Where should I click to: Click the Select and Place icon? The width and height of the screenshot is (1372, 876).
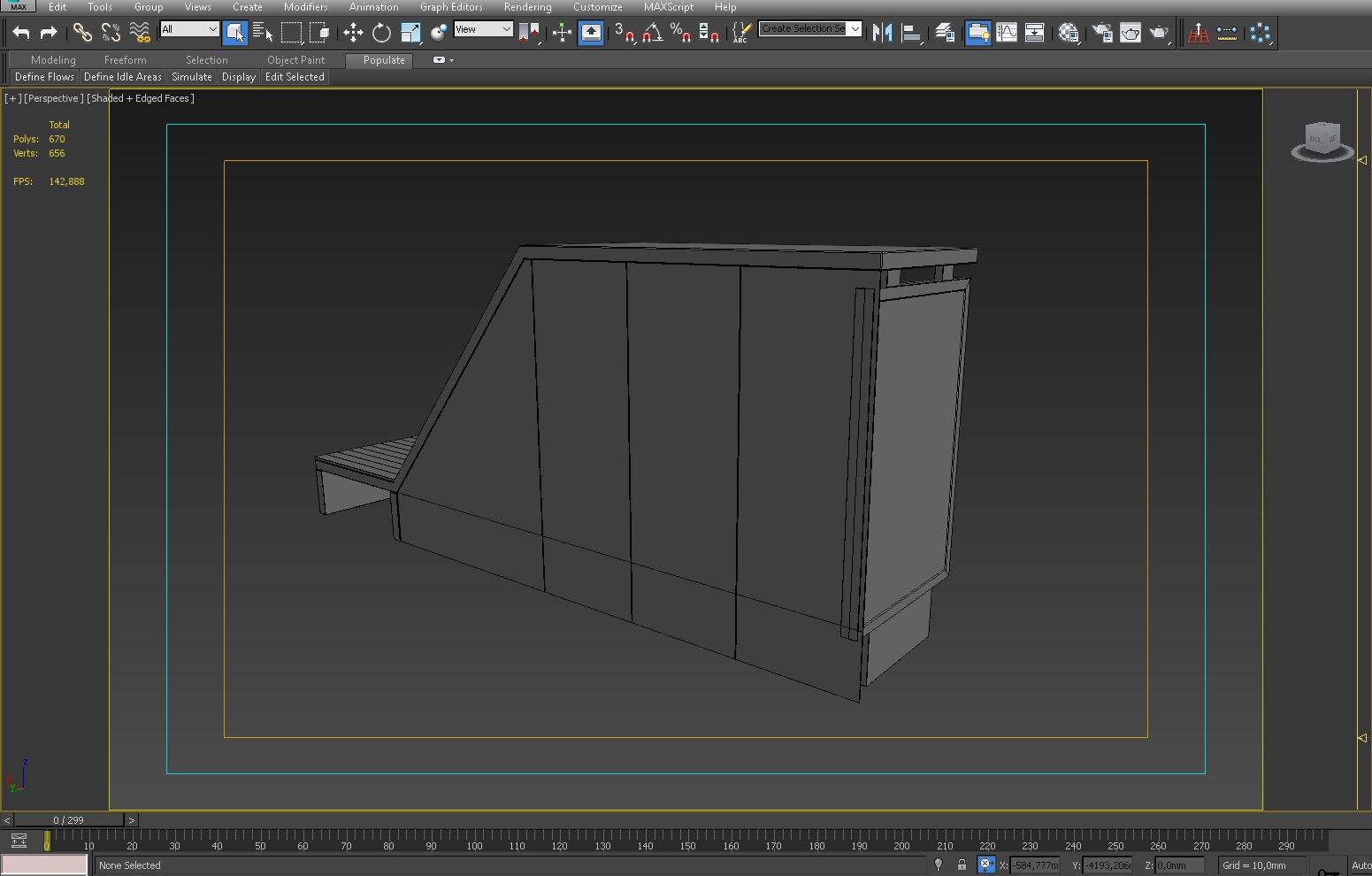439,33
